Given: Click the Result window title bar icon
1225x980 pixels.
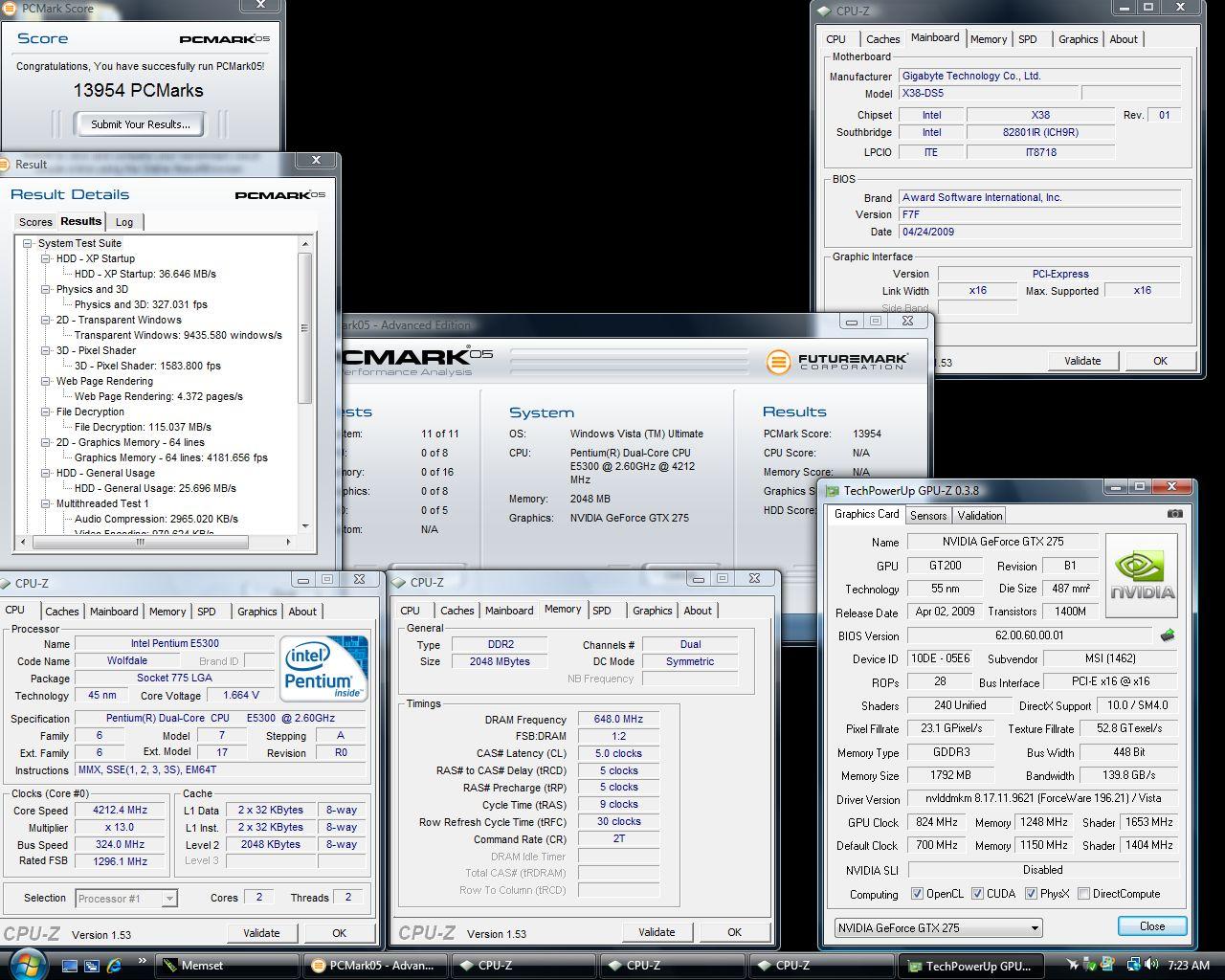Looking at the screenshot, I should (4, 164).
